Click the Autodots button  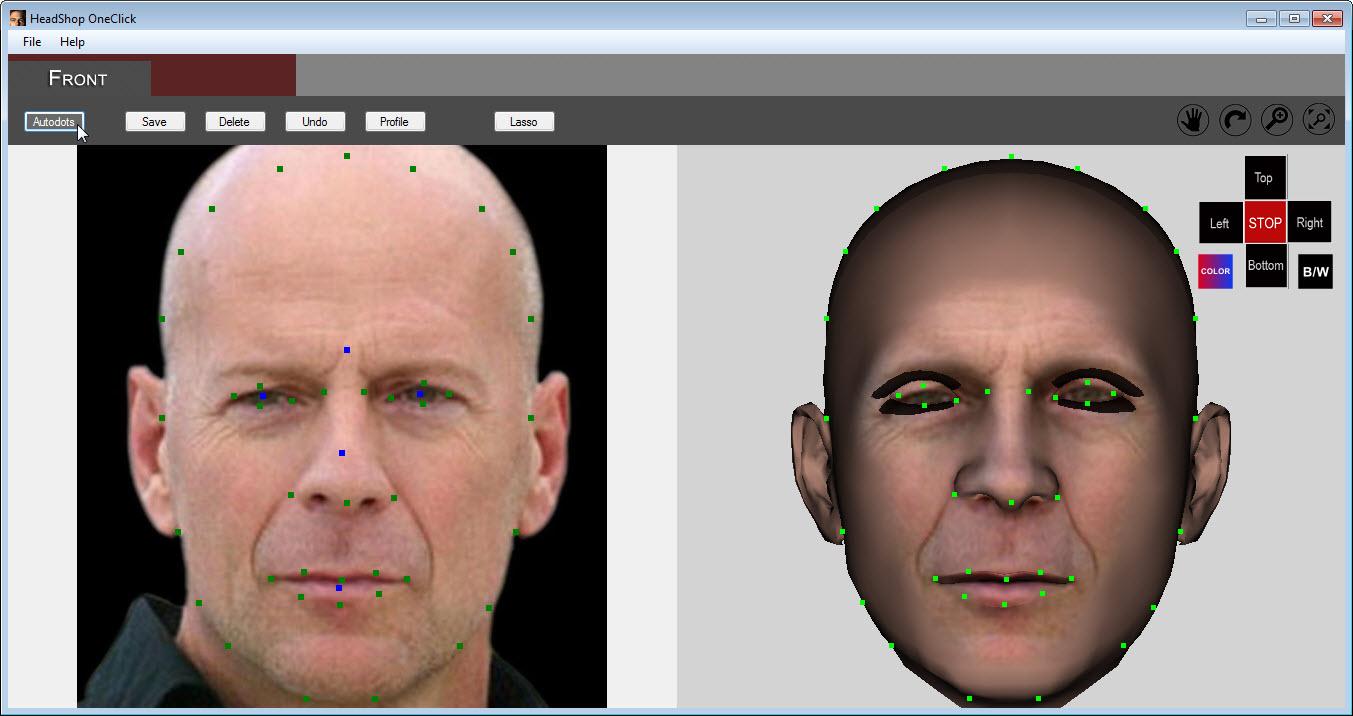point(54,122)
